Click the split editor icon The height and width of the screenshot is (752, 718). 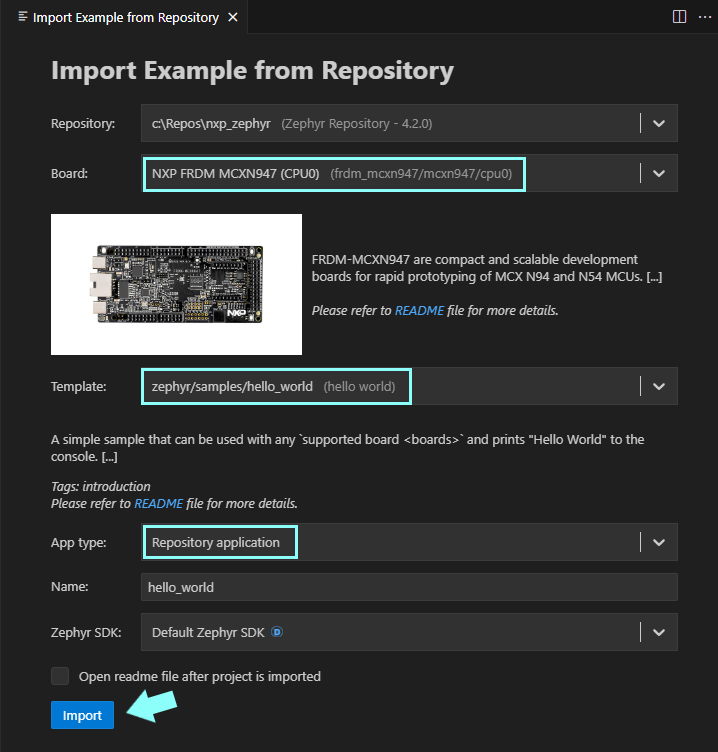pos(679,17)
